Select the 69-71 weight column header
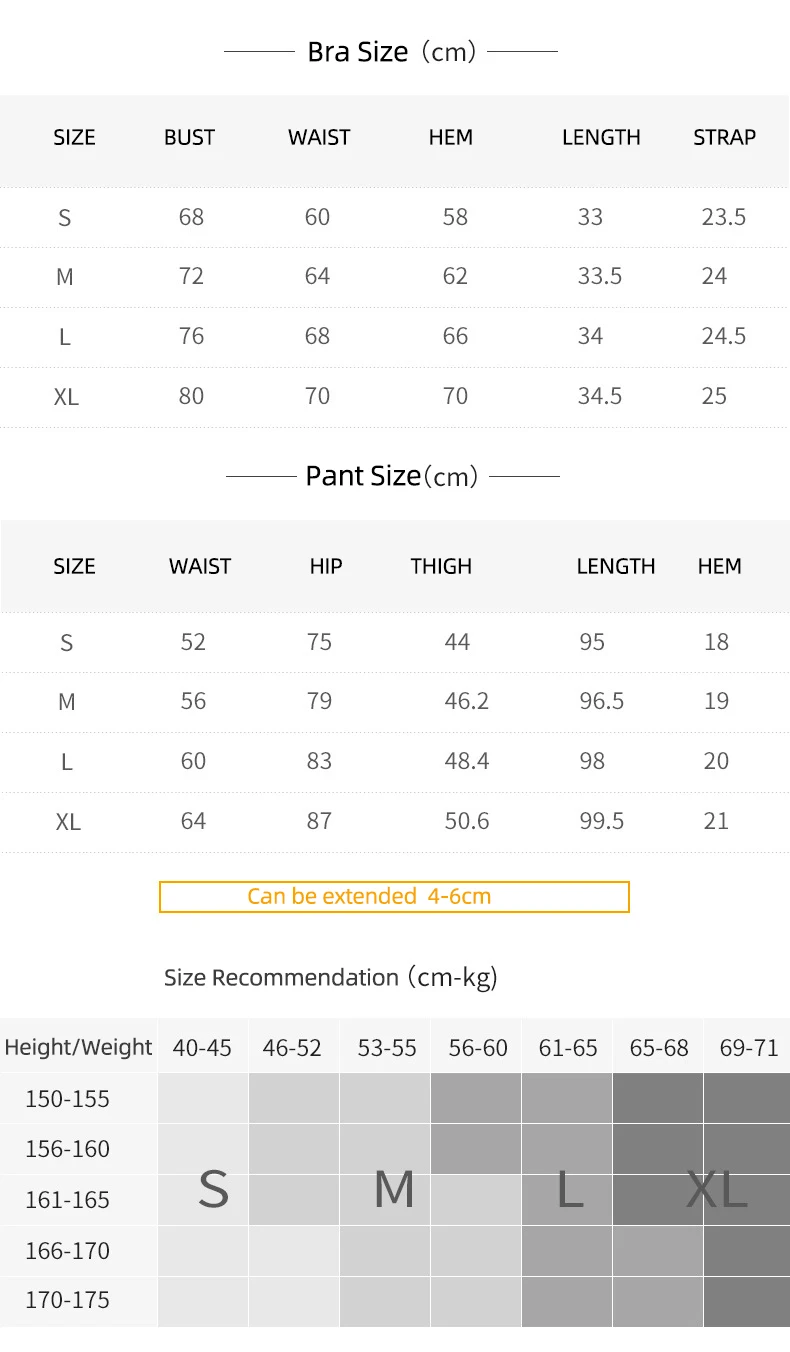This screenshot has width=790, height=1352. (748, 1048)
